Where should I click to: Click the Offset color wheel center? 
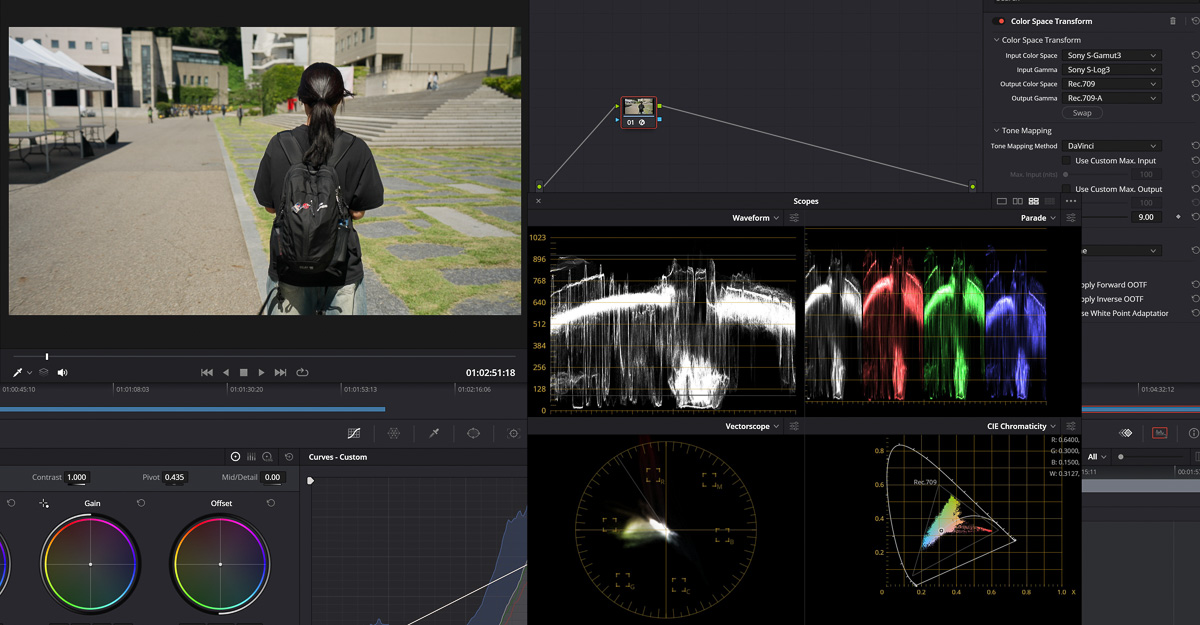coord(221,564)
